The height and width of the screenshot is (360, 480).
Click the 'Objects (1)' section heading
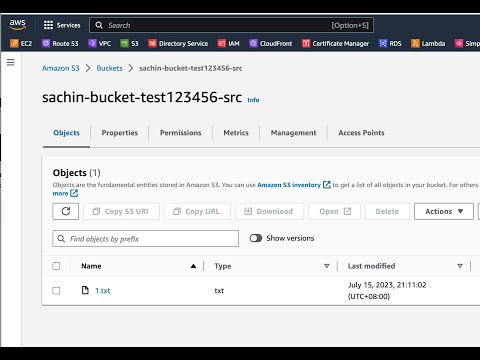click(x=76, y=173)
